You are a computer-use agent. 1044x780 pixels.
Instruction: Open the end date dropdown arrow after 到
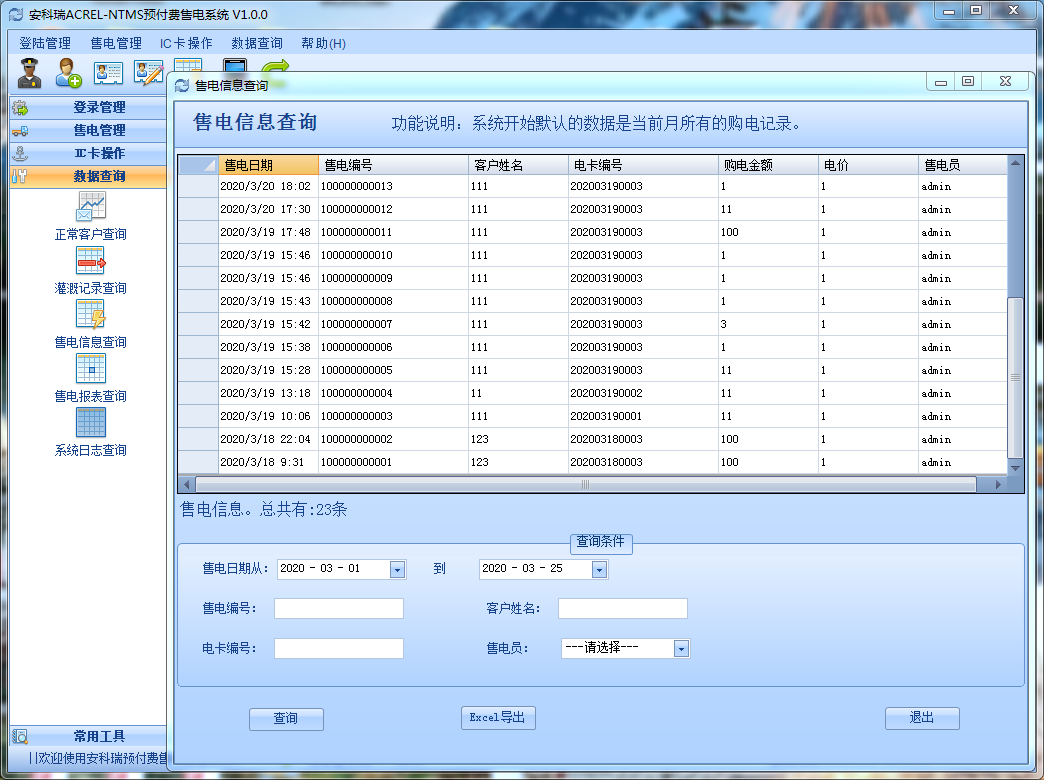pos(599,570)
